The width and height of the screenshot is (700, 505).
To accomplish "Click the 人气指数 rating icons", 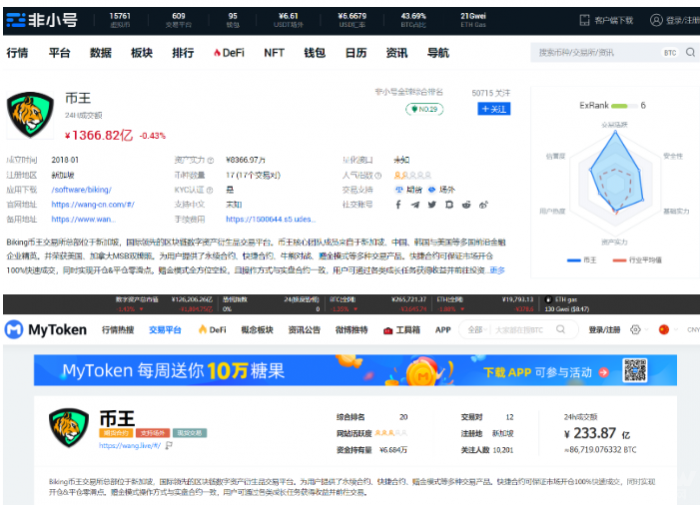I will (412, 175).
